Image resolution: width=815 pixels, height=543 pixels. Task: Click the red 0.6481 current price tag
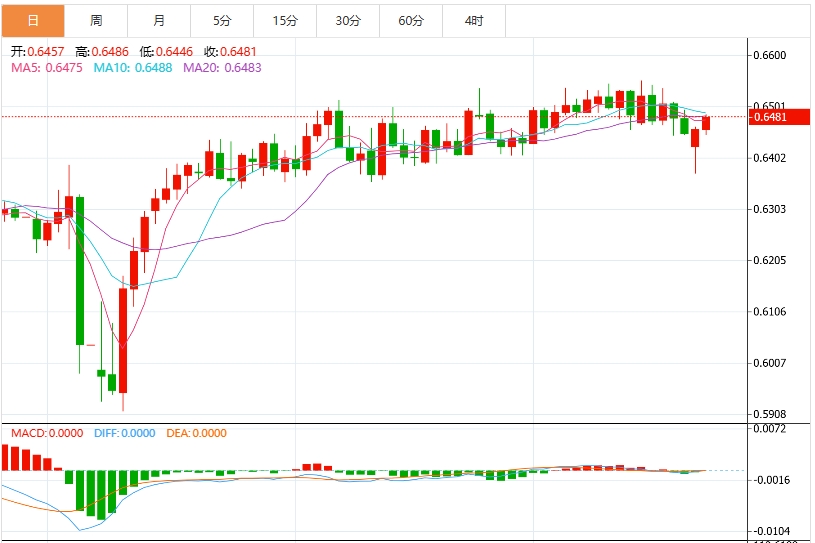[x=779, y=117]
